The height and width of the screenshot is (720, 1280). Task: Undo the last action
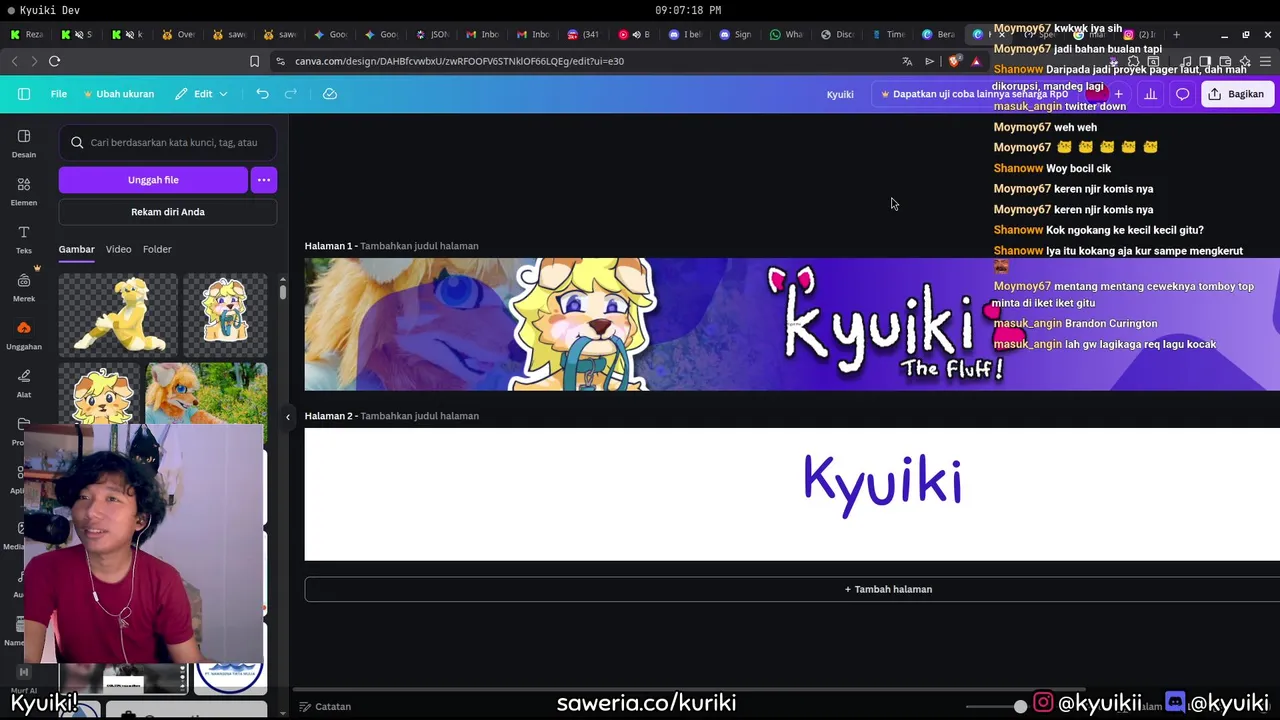(262, 94)
